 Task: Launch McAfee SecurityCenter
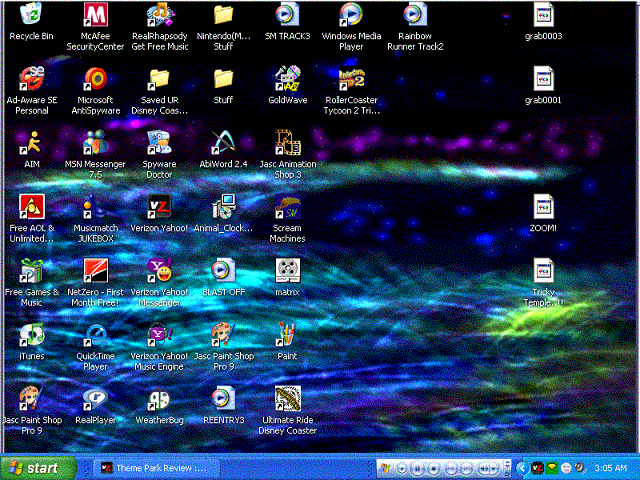pos(96,27)
